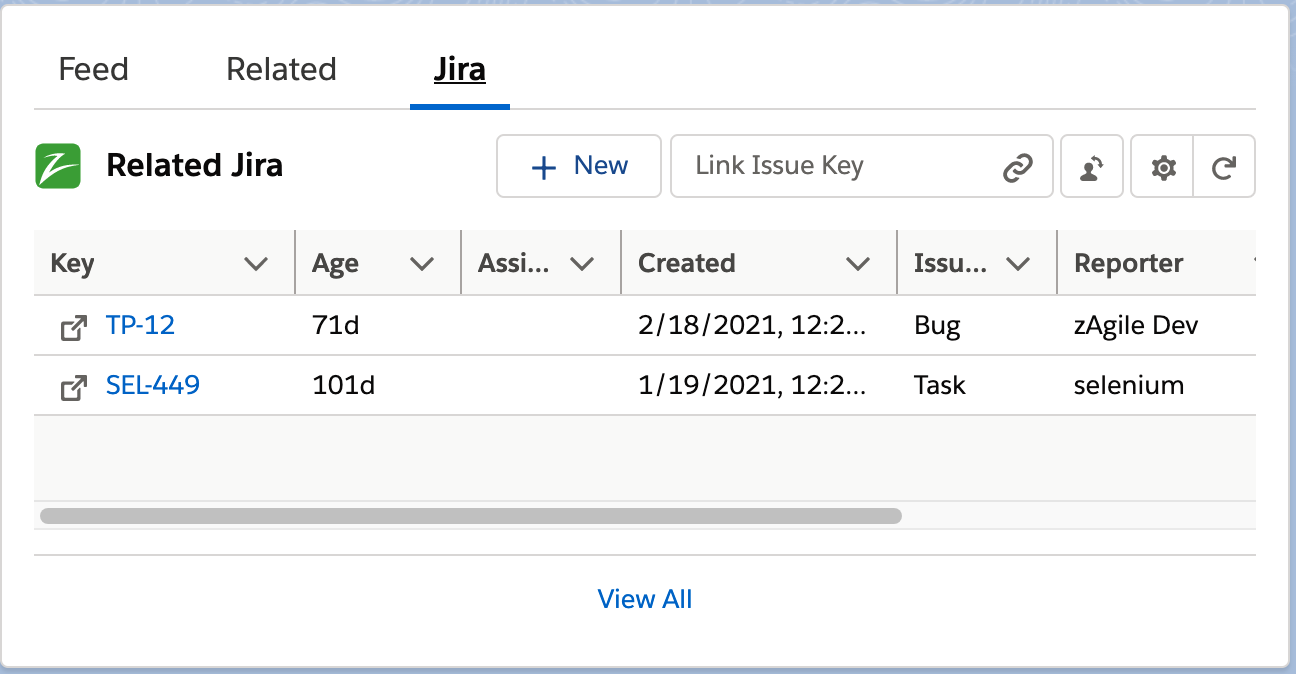The width and height of the screenshot is (1296, 674).
Task: Open the SEL-449 issue link
Action: click(152, 386)
